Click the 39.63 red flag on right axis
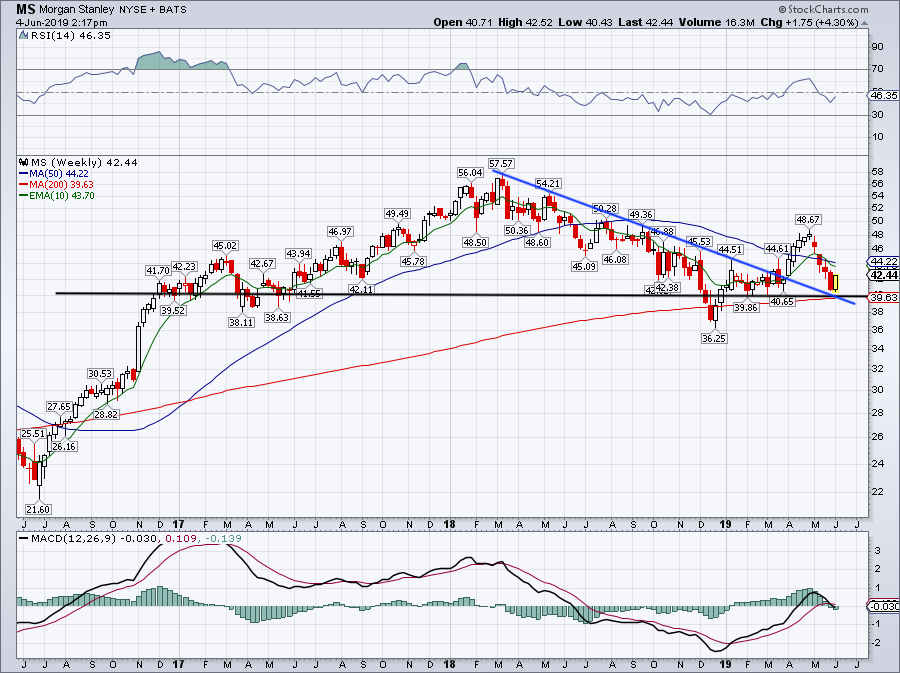Image resolution: width=900 pixels, height=673 pixels. (883, 297)
